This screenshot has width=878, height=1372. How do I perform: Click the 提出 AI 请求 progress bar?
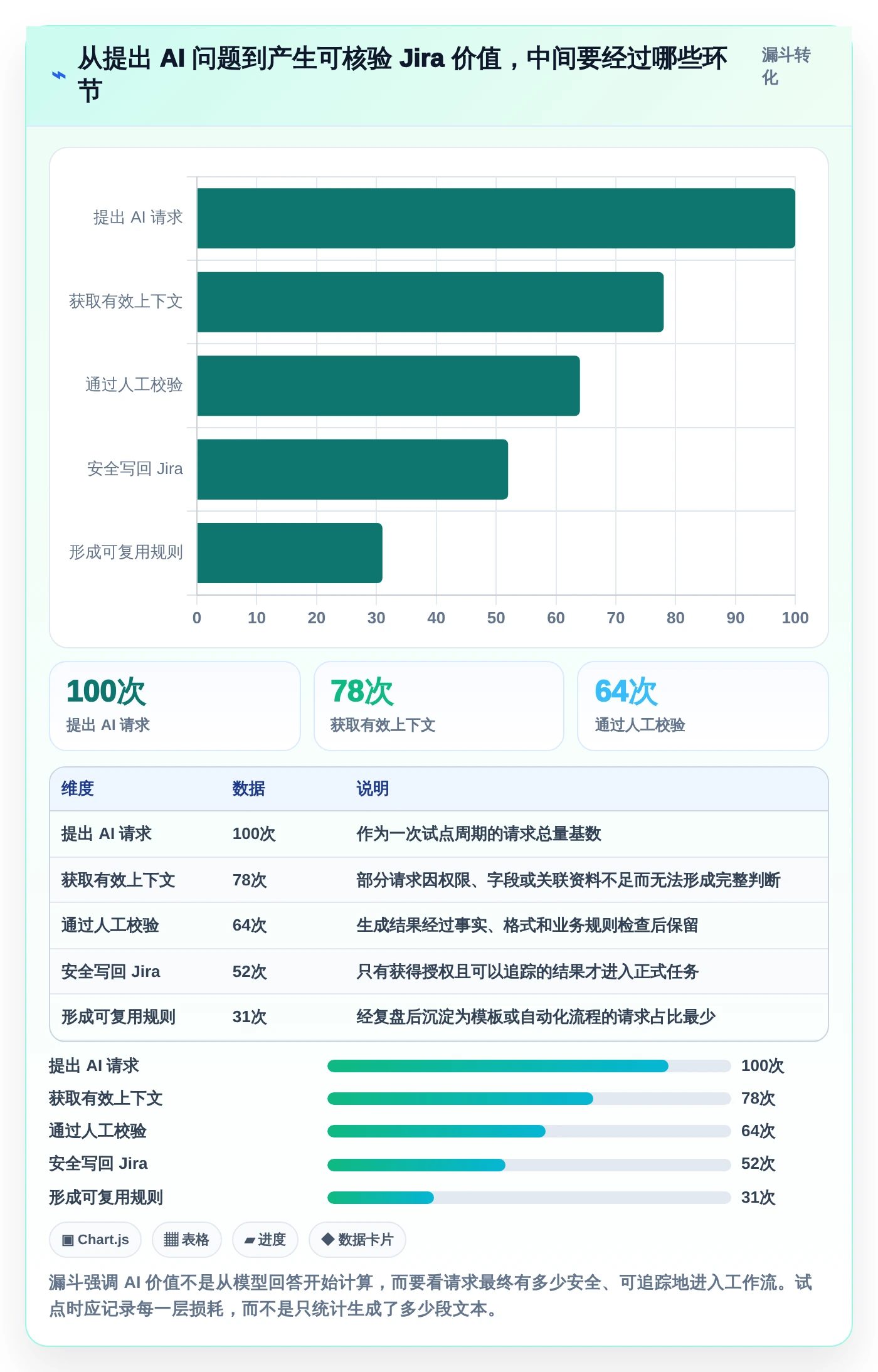tap(529, 1066)
